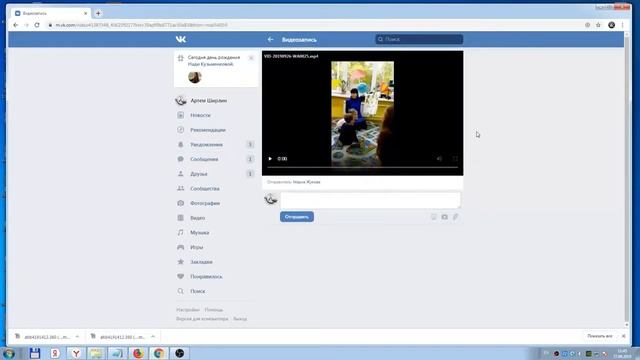640x360 pixels.
Task: Open the sticker icon by the comment box
Action: [433, 217]
